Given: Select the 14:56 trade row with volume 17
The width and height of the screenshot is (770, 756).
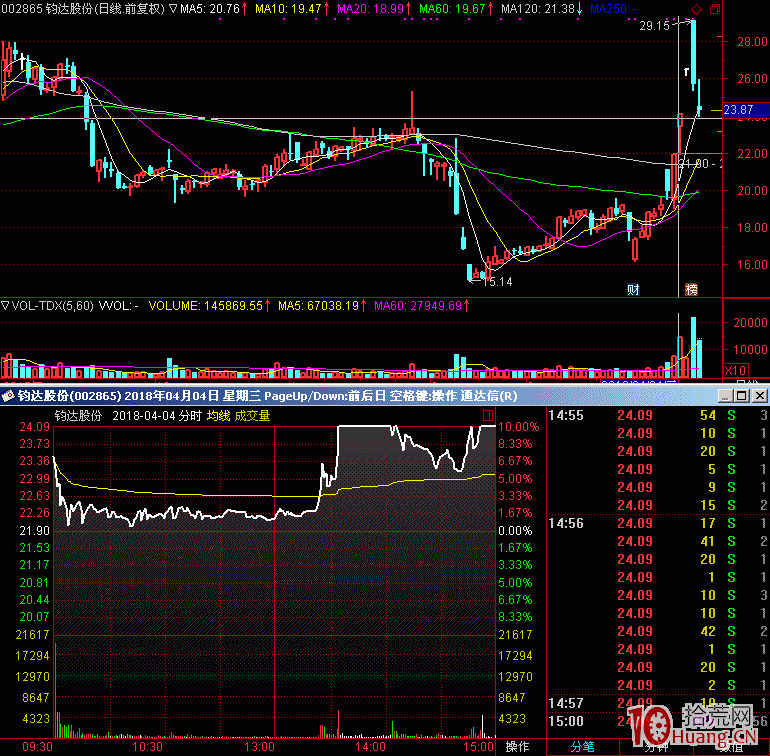Looking at the screenshot, I should [658, 523].
